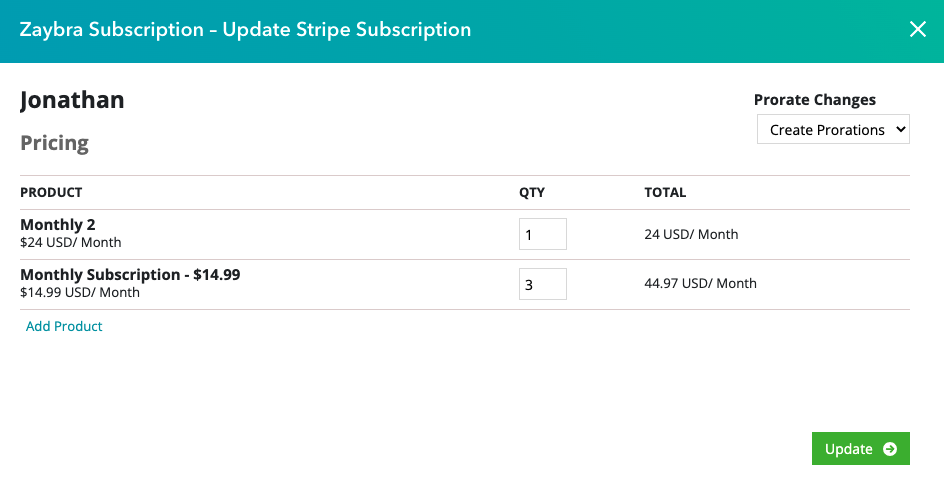Click the QTY column header

pyautogui.click(x=532, y=193)
